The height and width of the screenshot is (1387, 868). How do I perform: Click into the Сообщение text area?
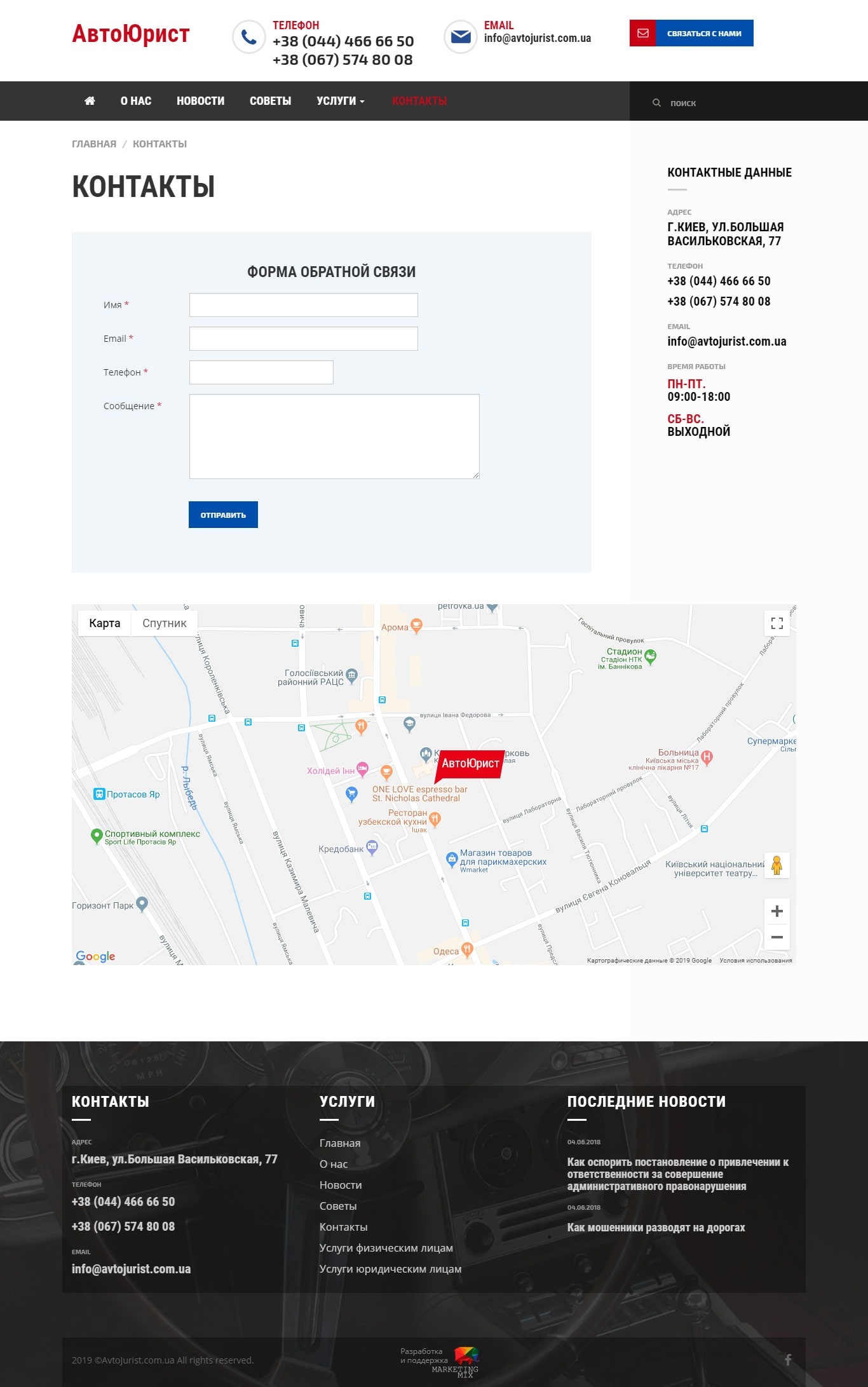click(334, 436)
